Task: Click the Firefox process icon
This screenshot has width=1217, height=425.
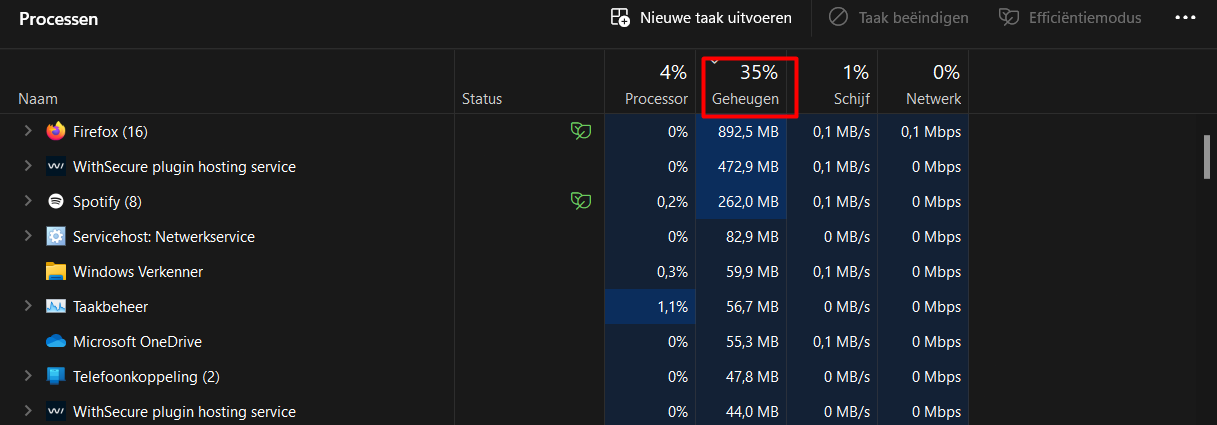Action: (56, 131)
